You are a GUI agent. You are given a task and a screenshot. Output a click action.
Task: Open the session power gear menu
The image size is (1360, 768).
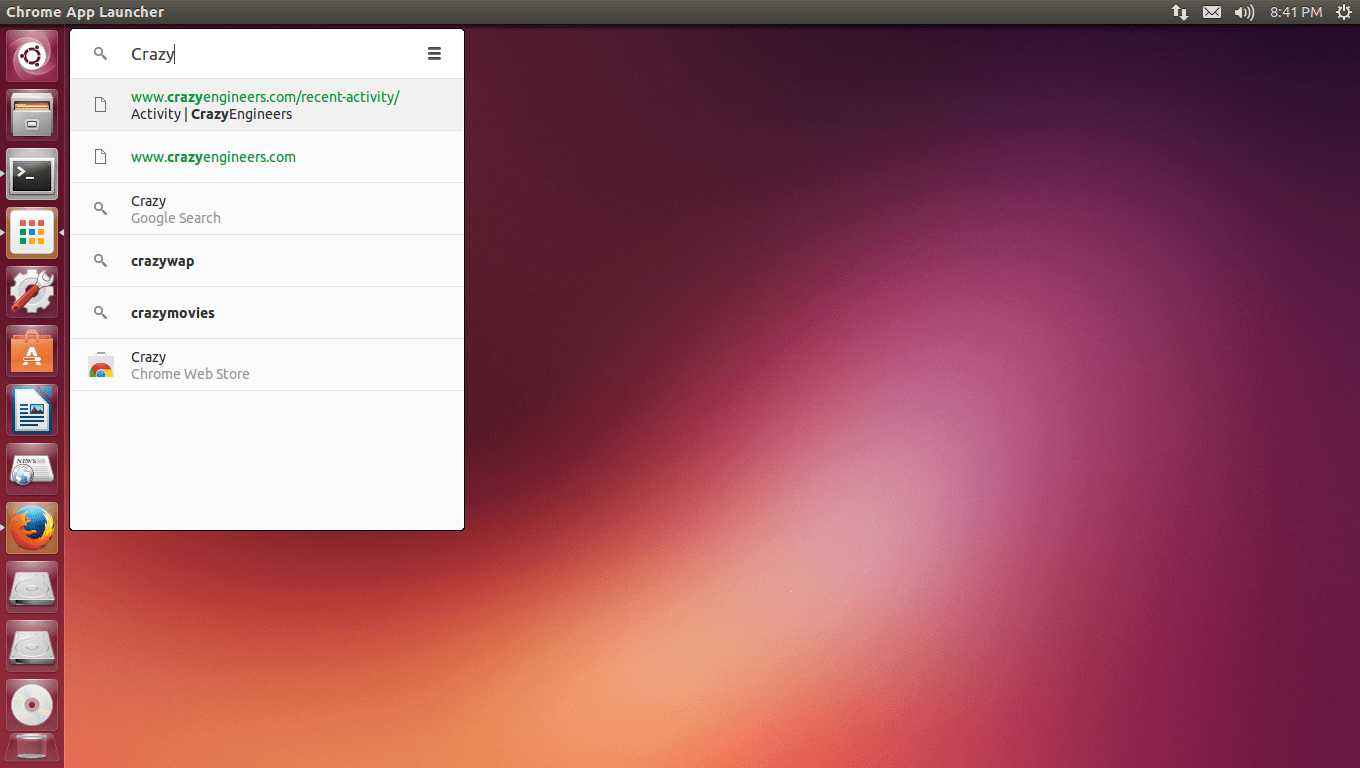click(x=1344, y=12)
